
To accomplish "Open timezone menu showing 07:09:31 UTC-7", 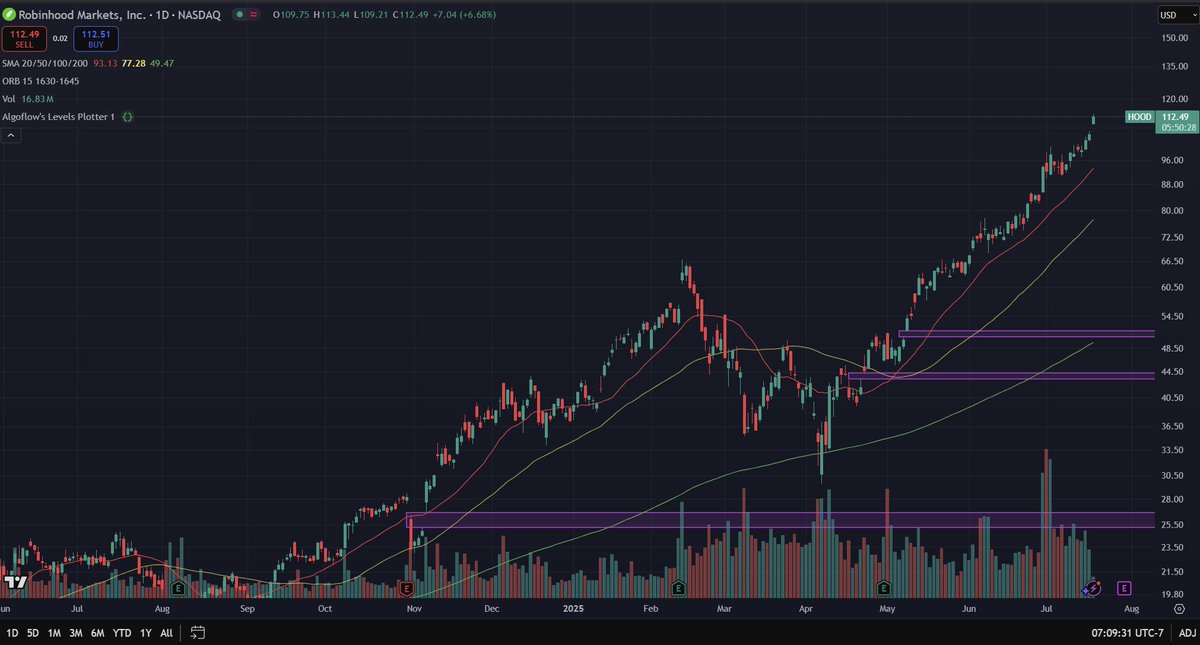I will pyautogui.click(x=1128, y=633).
